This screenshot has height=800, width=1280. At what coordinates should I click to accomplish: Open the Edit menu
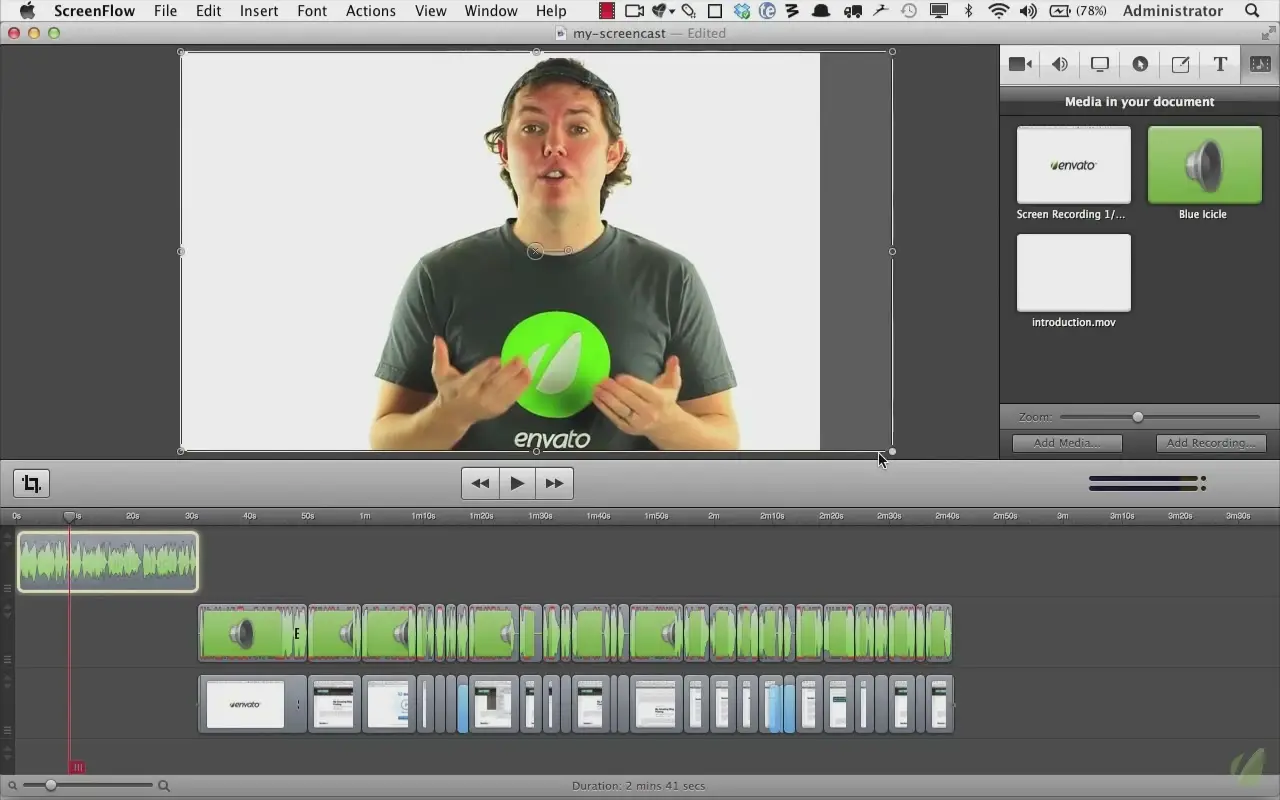click(x=209, y=11)
